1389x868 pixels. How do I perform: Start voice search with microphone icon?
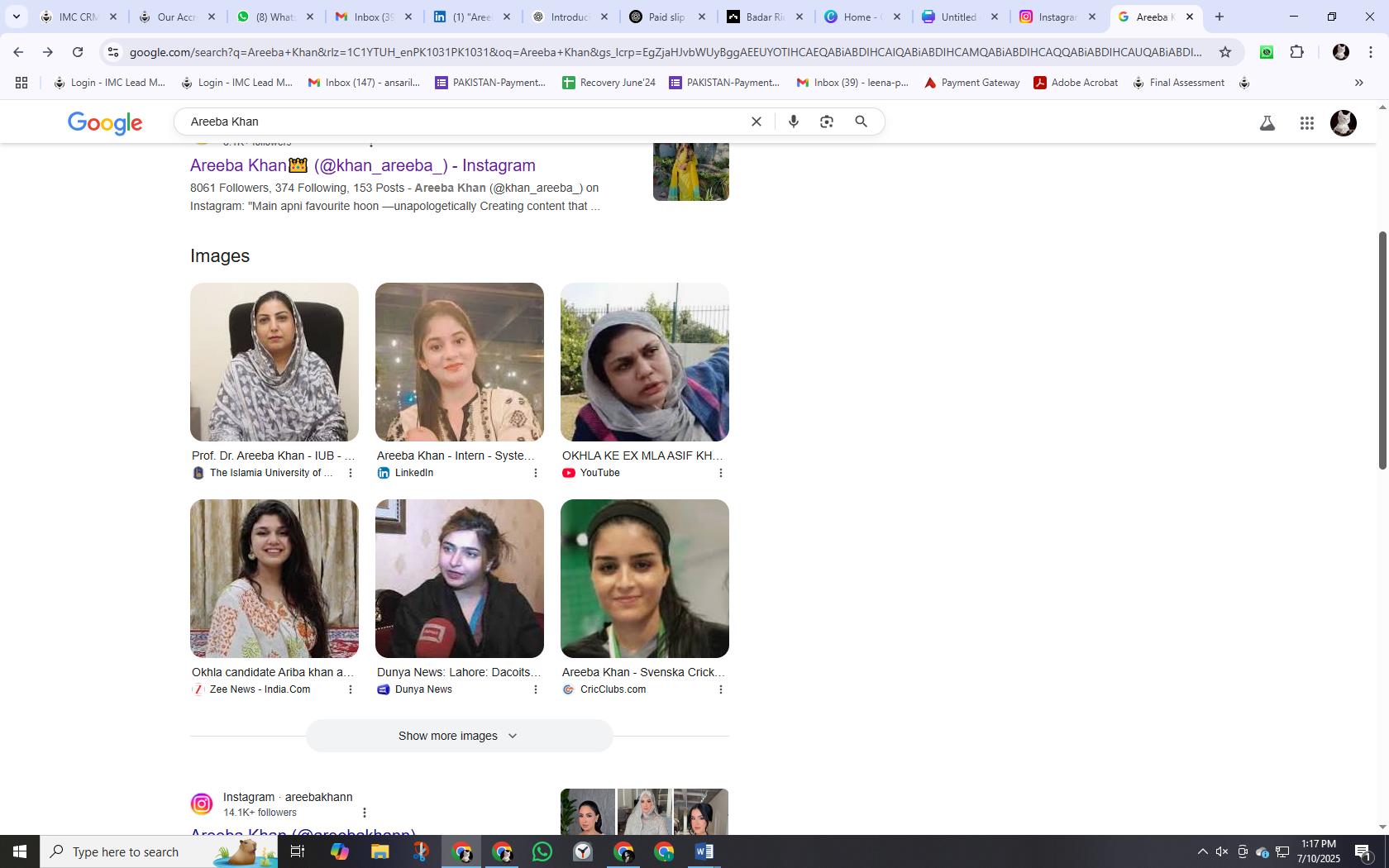pos(794,122)
